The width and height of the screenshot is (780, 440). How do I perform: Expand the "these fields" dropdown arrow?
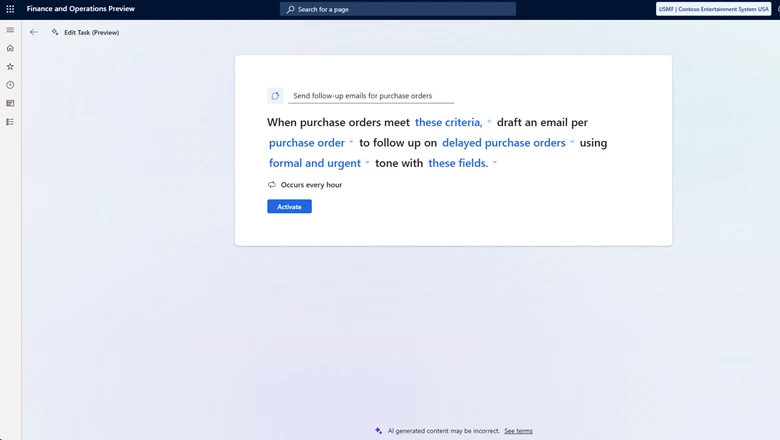coord(494,163)
